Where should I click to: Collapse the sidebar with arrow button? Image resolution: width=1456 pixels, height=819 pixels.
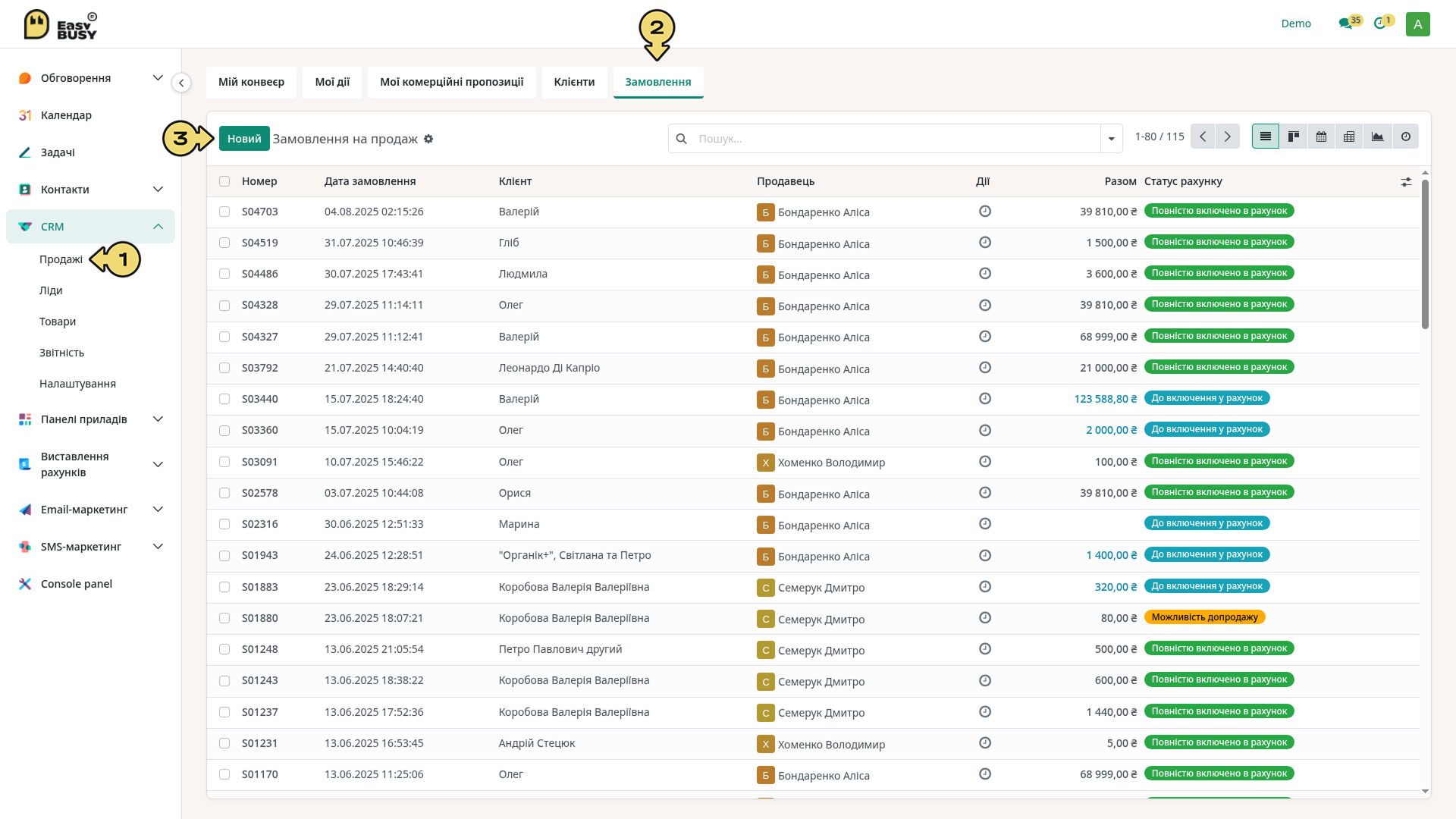181,83
